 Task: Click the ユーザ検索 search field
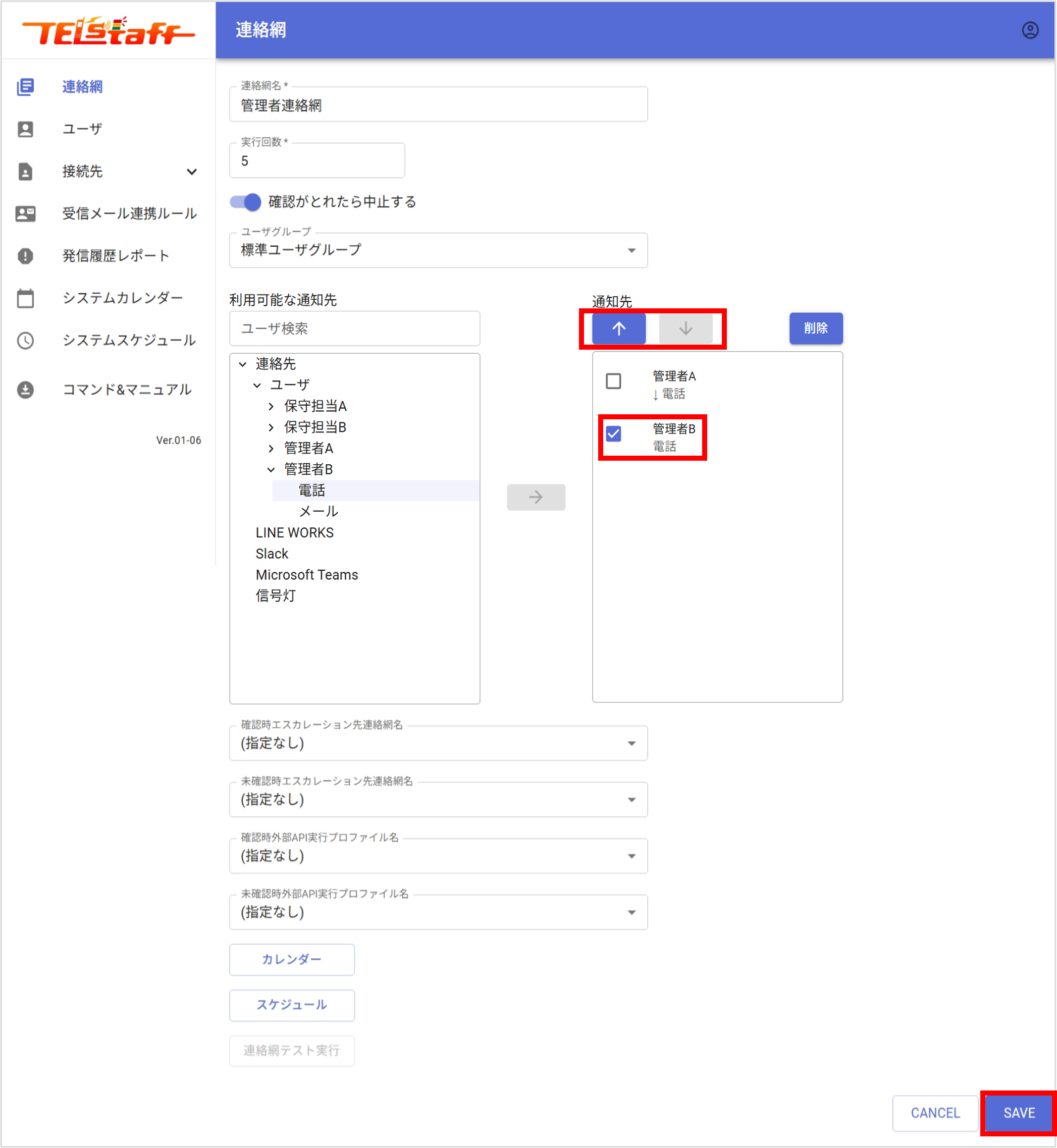point(354,329)
